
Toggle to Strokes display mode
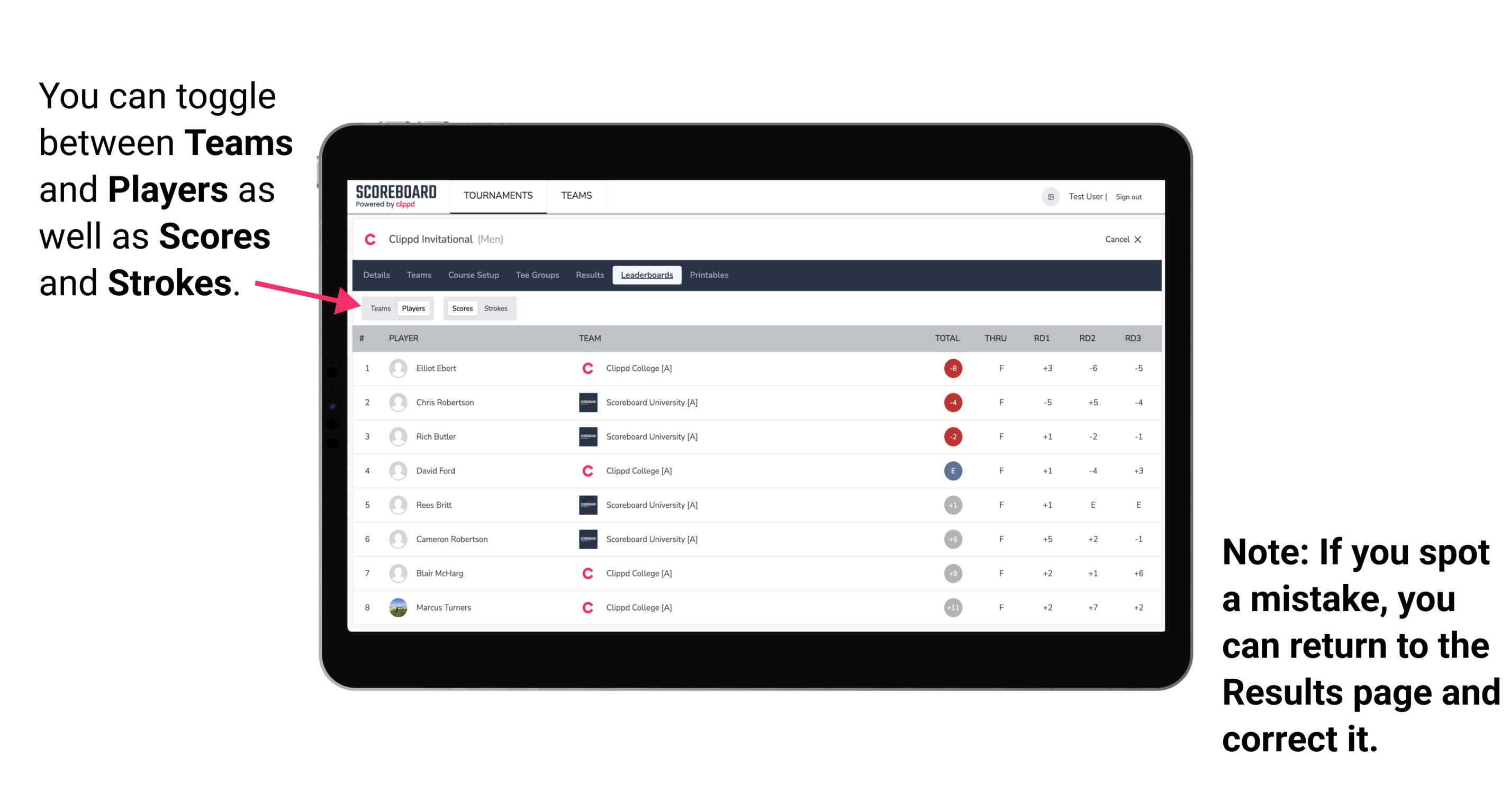497,308
